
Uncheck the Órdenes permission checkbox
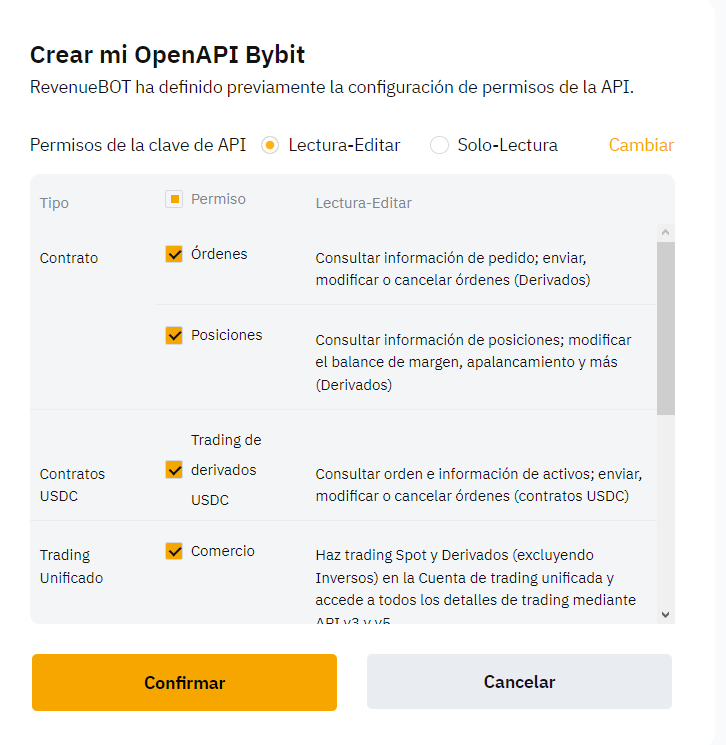174,254
